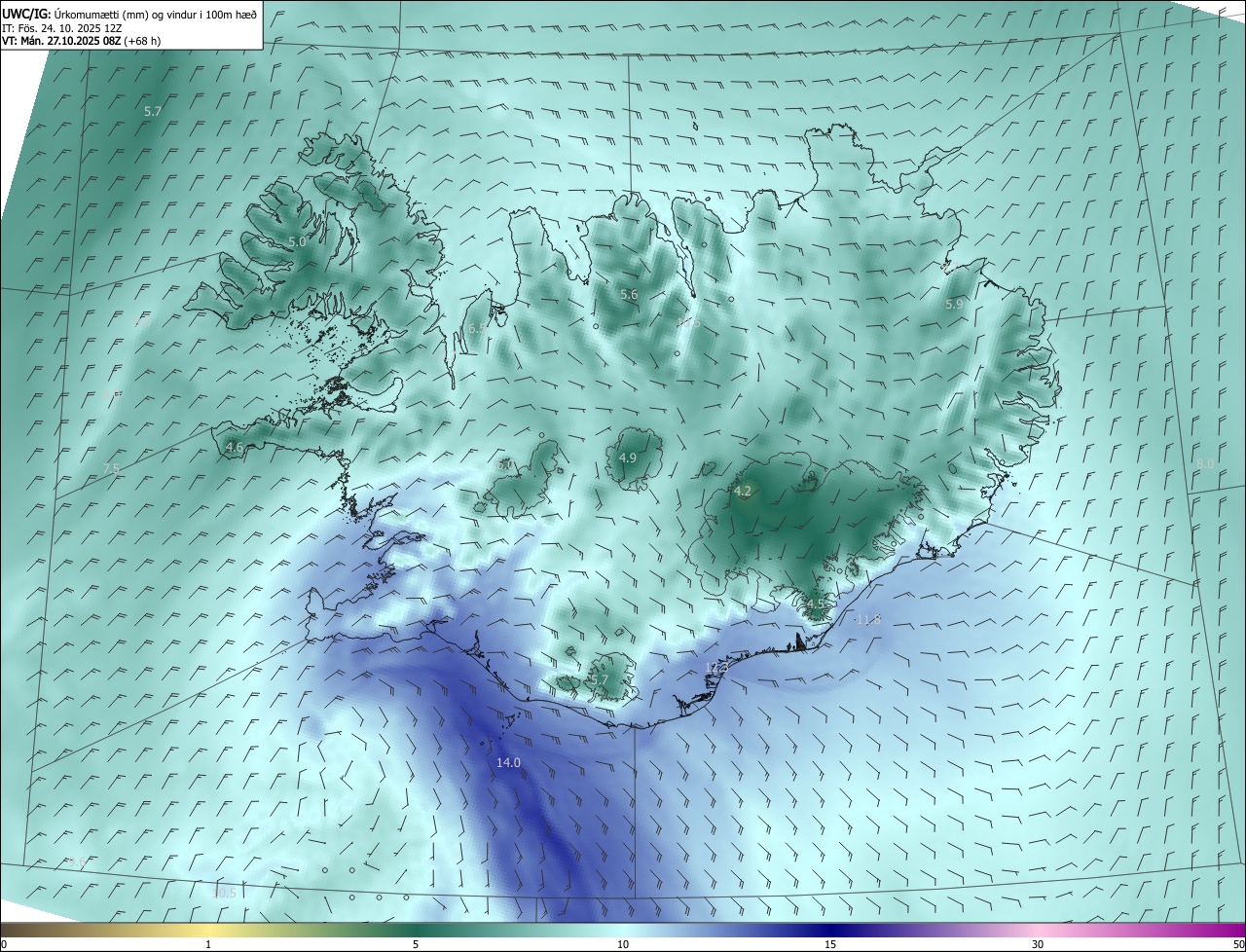Click the 4.2 value on the large Vatnajökull glacier

pos(743,491)
